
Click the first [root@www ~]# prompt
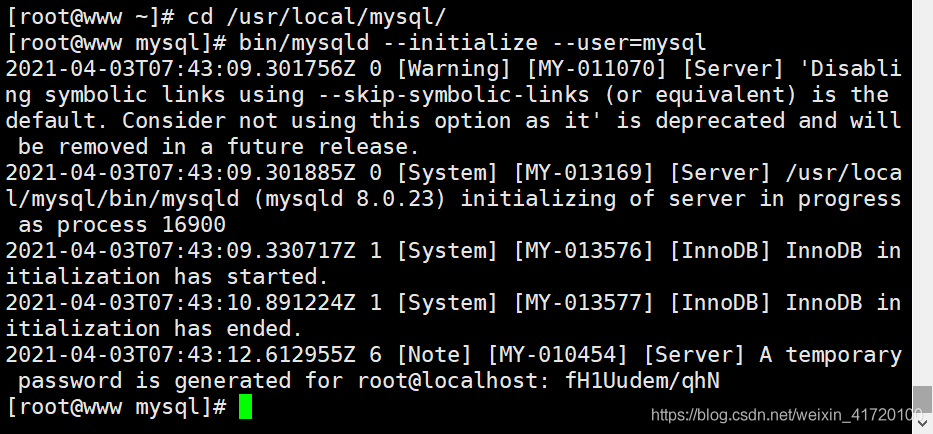point(90,17)
